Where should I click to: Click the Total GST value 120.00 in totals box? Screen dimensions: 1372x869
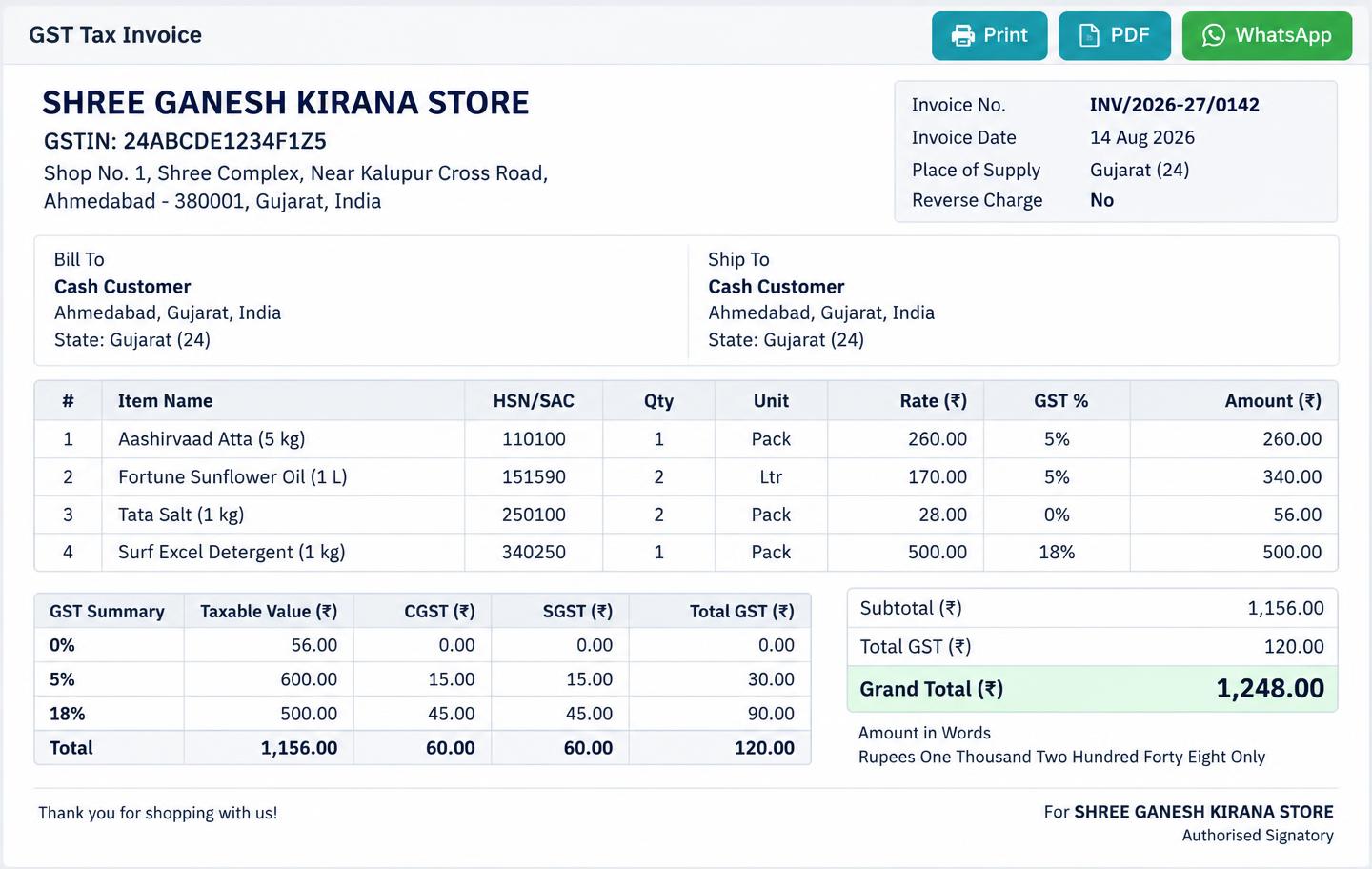pos(1294,647)
